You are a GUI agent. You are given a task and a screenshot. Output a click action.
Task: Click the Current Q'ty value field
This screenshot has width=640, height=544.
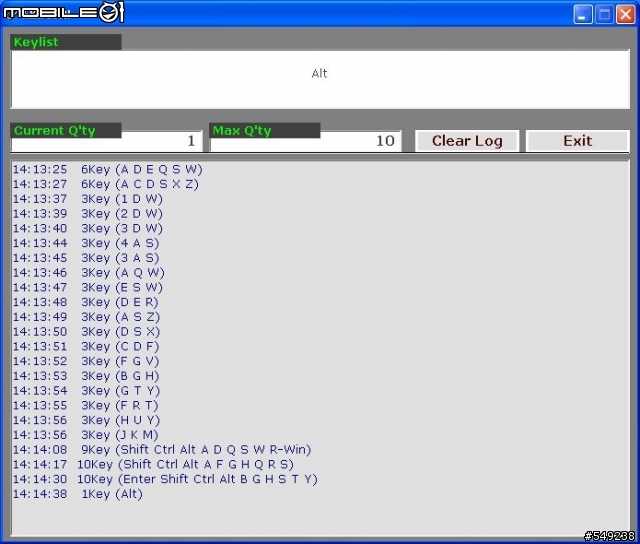pyautogui.click(x=107, y=141)
